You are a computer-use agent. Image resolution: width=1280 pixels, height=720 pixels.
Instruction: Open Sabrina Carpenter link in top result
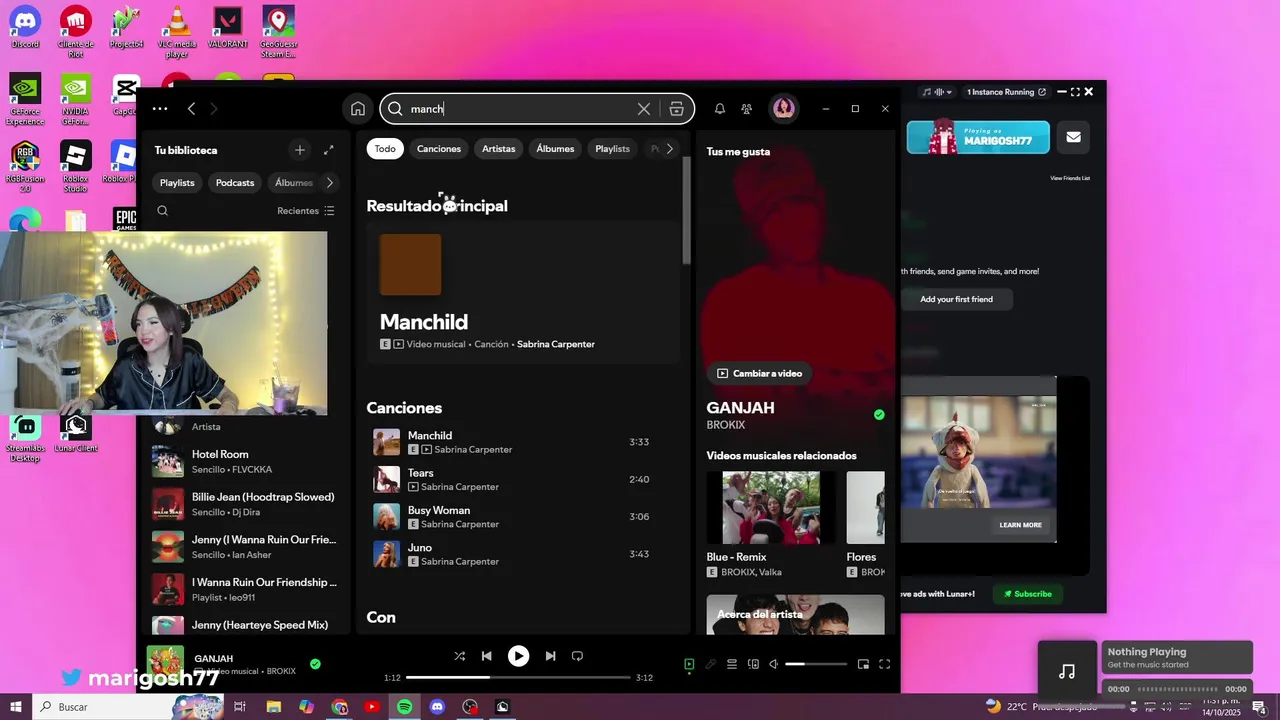point(556,344)
